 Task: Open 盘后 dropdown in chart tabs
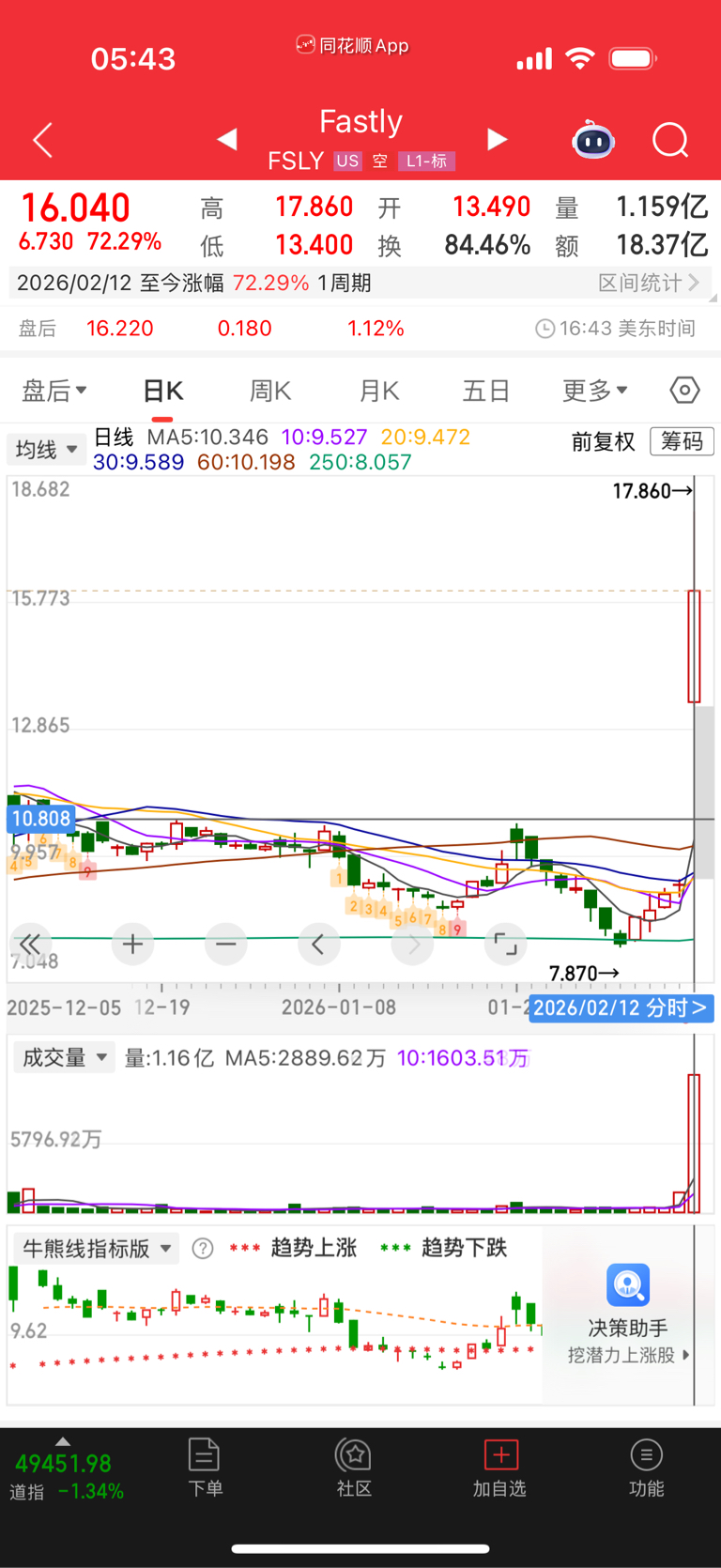54,390
